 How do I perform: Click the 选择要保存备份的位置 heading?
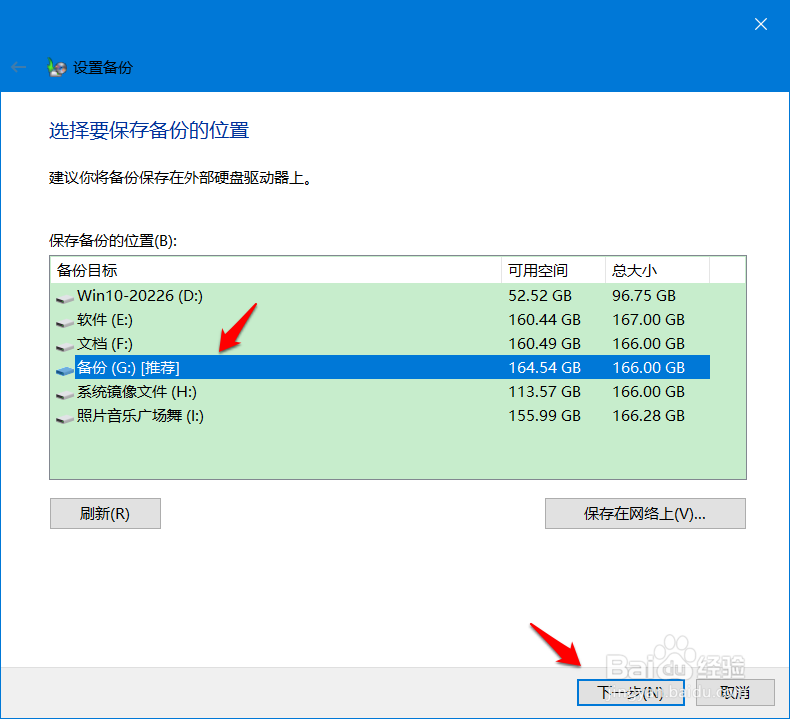click(149, 130)
